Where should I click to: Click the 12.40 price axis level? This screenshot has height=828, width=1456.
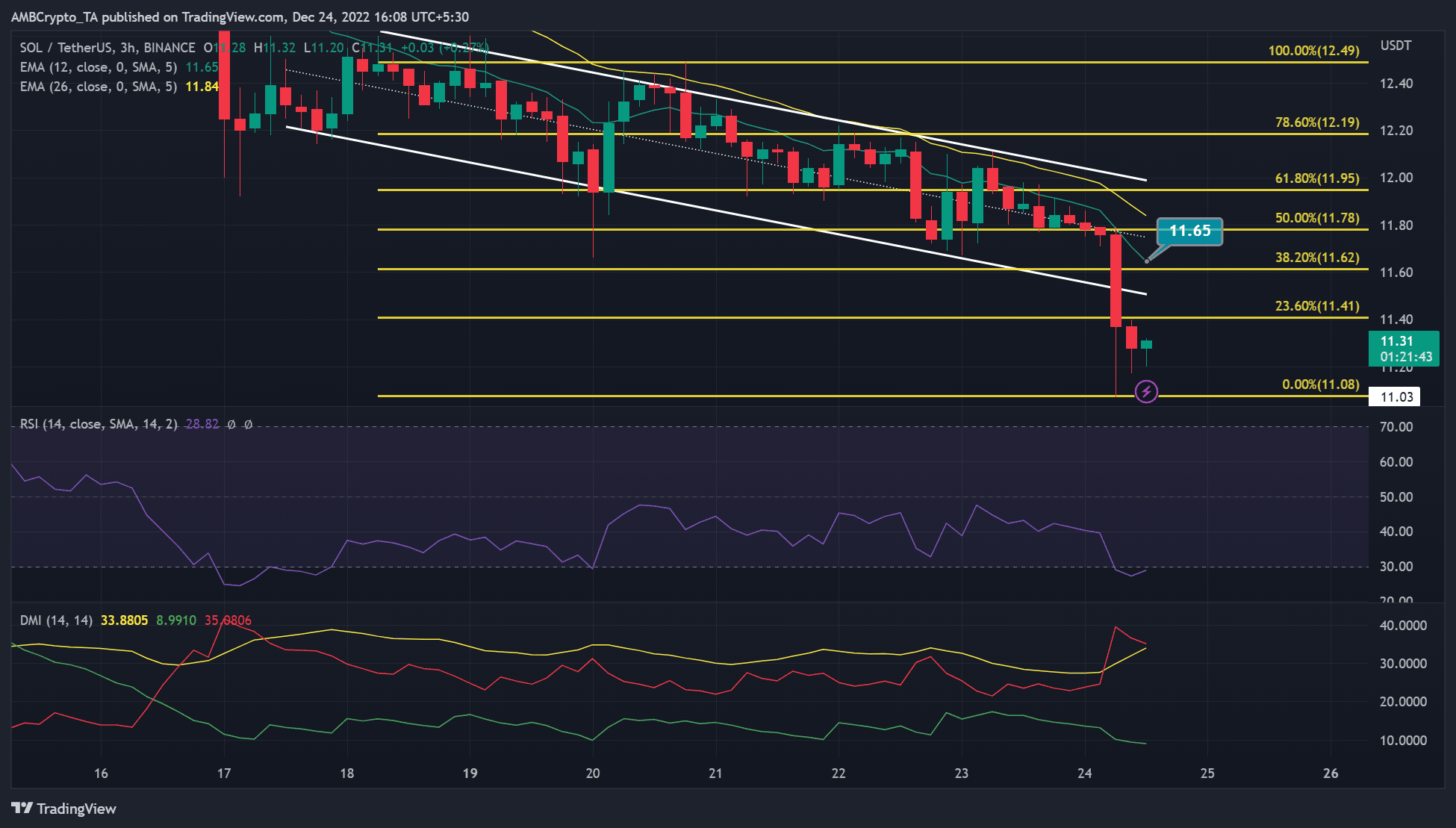(x=1396, y=84)
